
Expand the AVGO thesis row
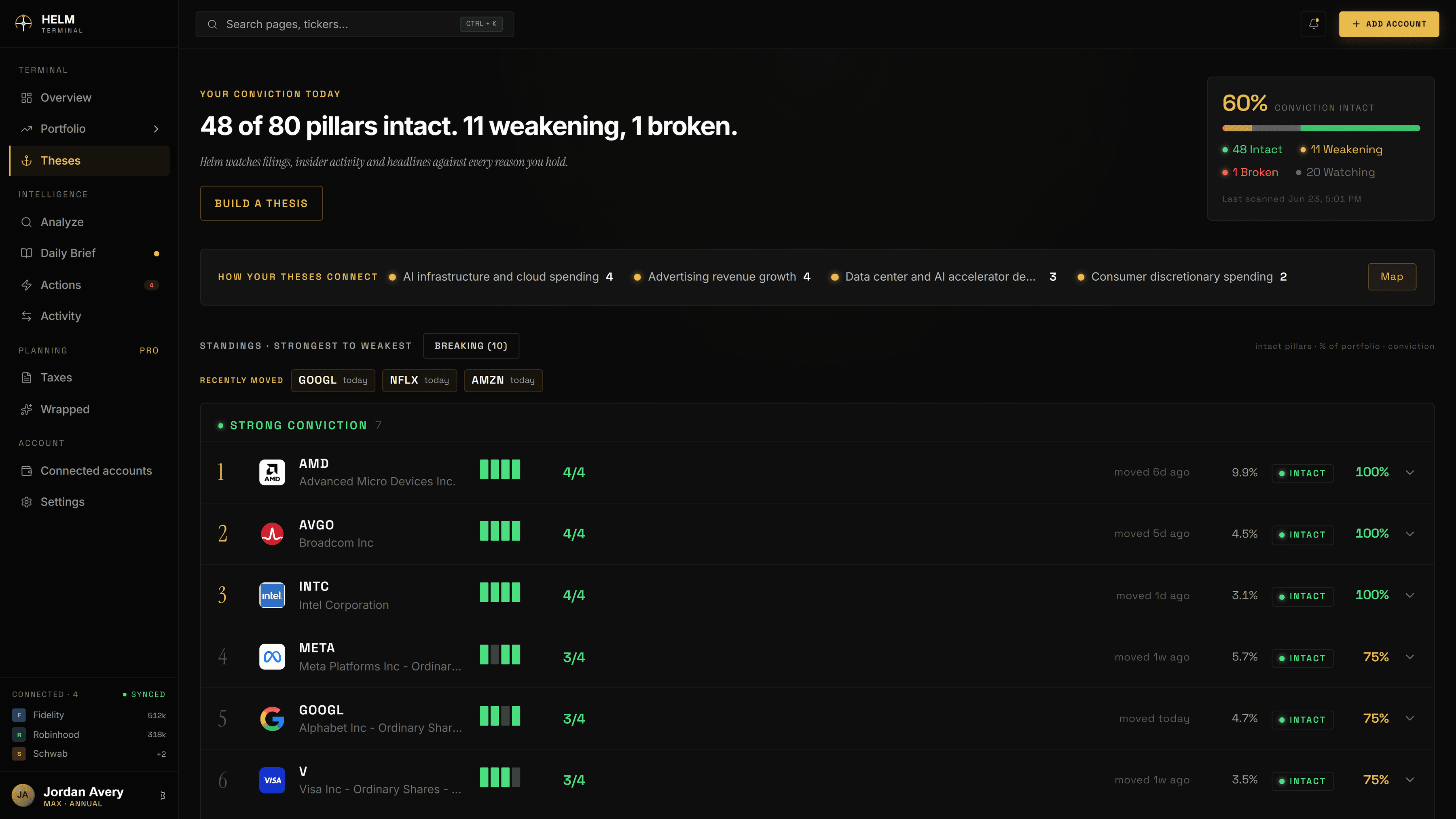1409,533
